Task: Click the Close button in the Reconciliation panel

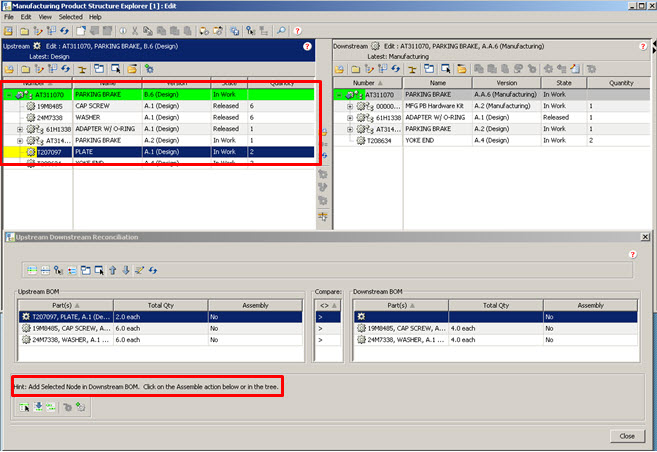Action: click(x=627, y=436)
